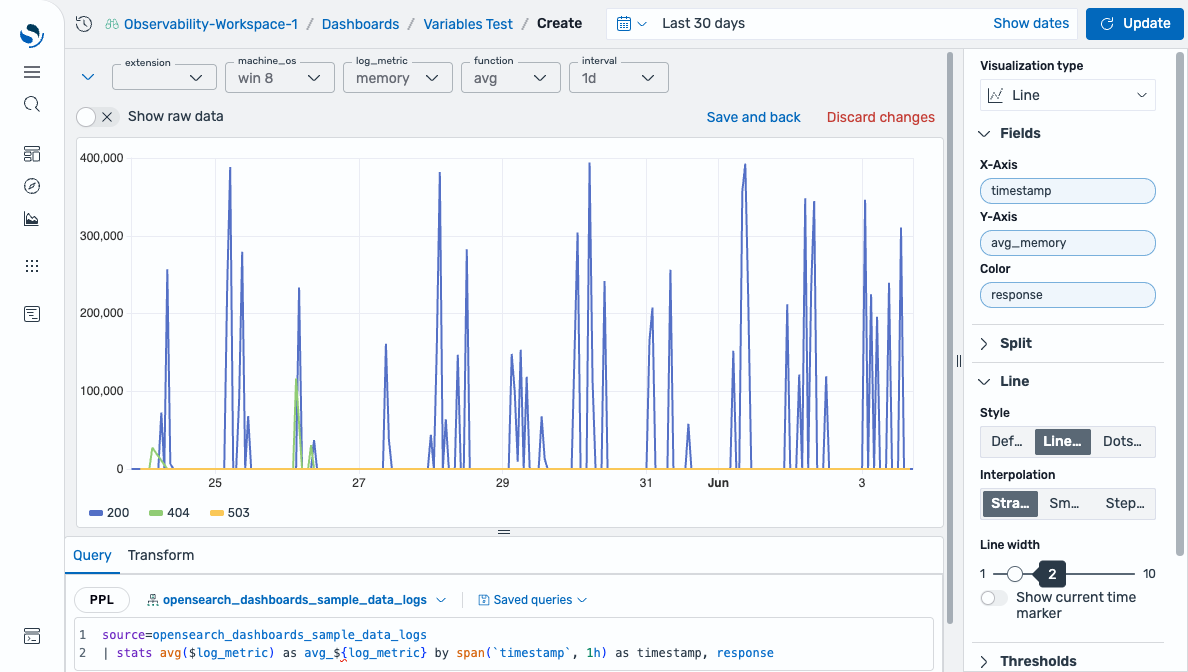This screenshot has height=672, width=1188.
Task: Click the Observability workspace binoculars icon
Action: point(112,24)
